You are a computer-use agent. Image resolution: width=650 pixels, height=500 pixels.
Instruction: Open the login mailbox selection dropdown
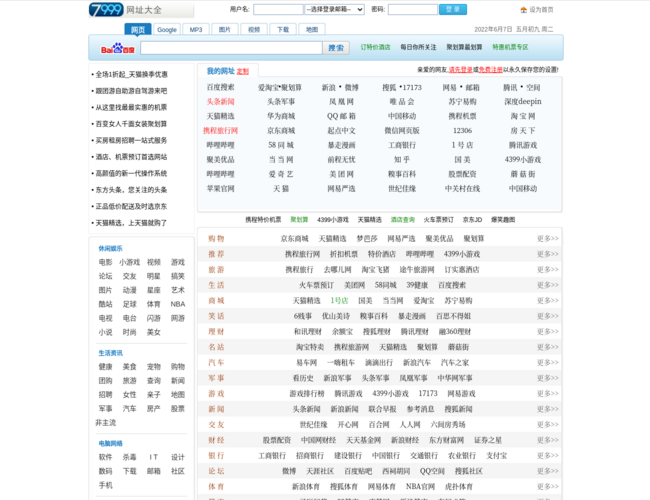coord(334,9)
